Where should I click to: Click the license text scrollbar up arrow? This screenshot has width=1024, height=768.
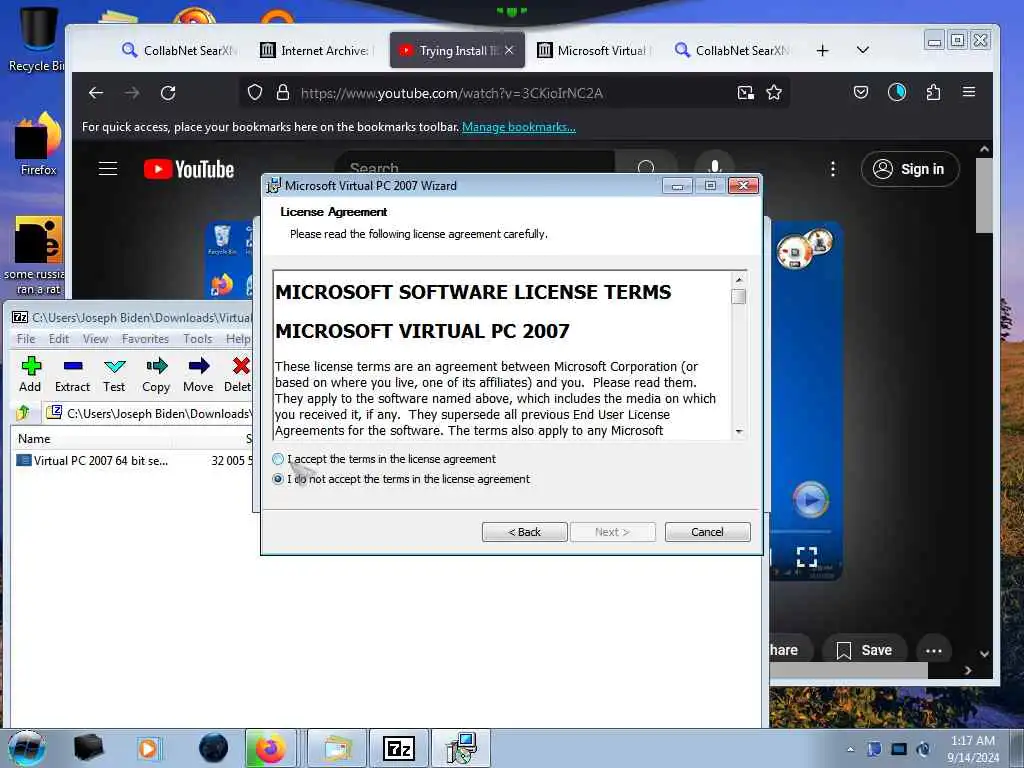point(739,280)
